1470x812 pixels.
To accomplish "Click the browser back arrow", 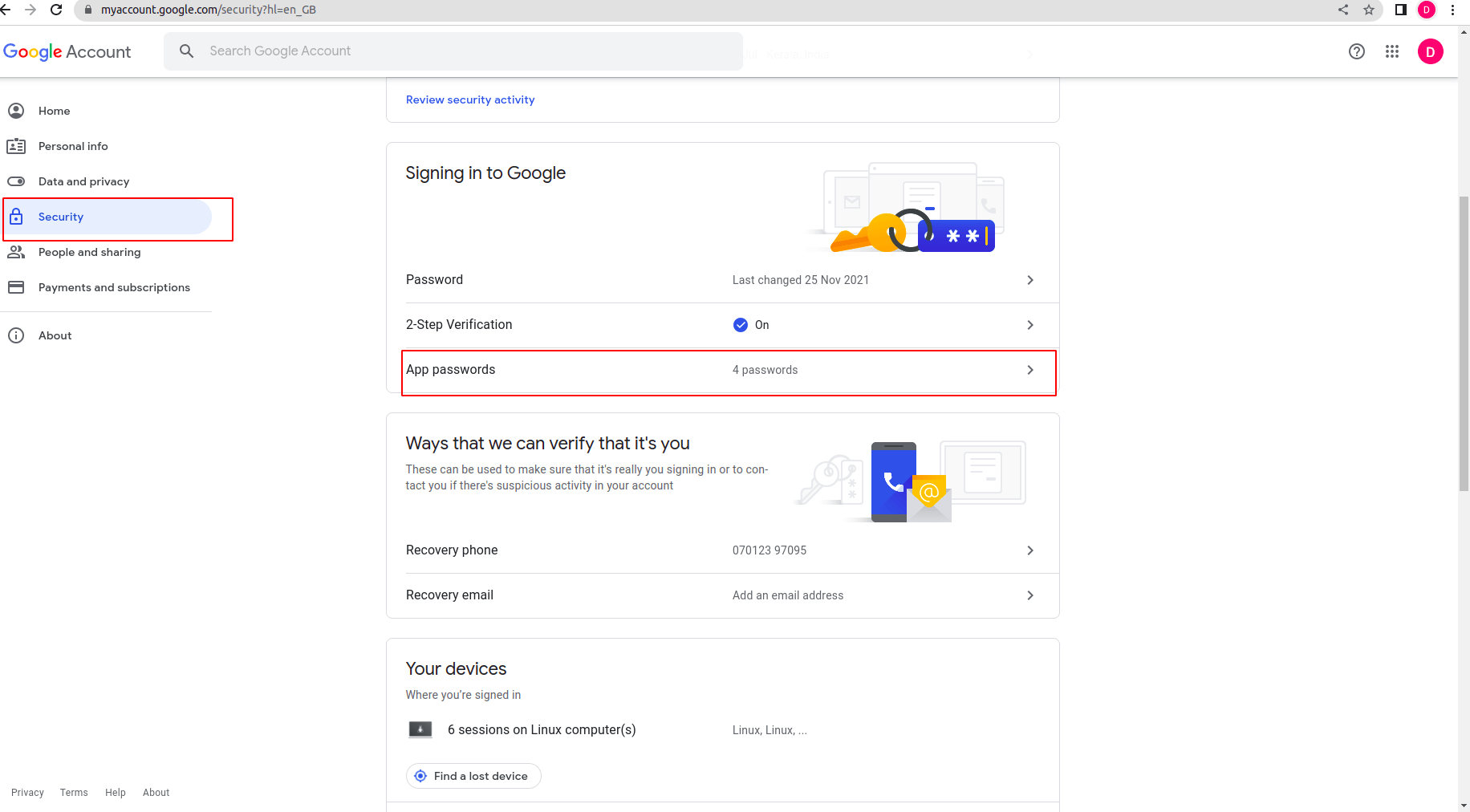I will (6, 10).
